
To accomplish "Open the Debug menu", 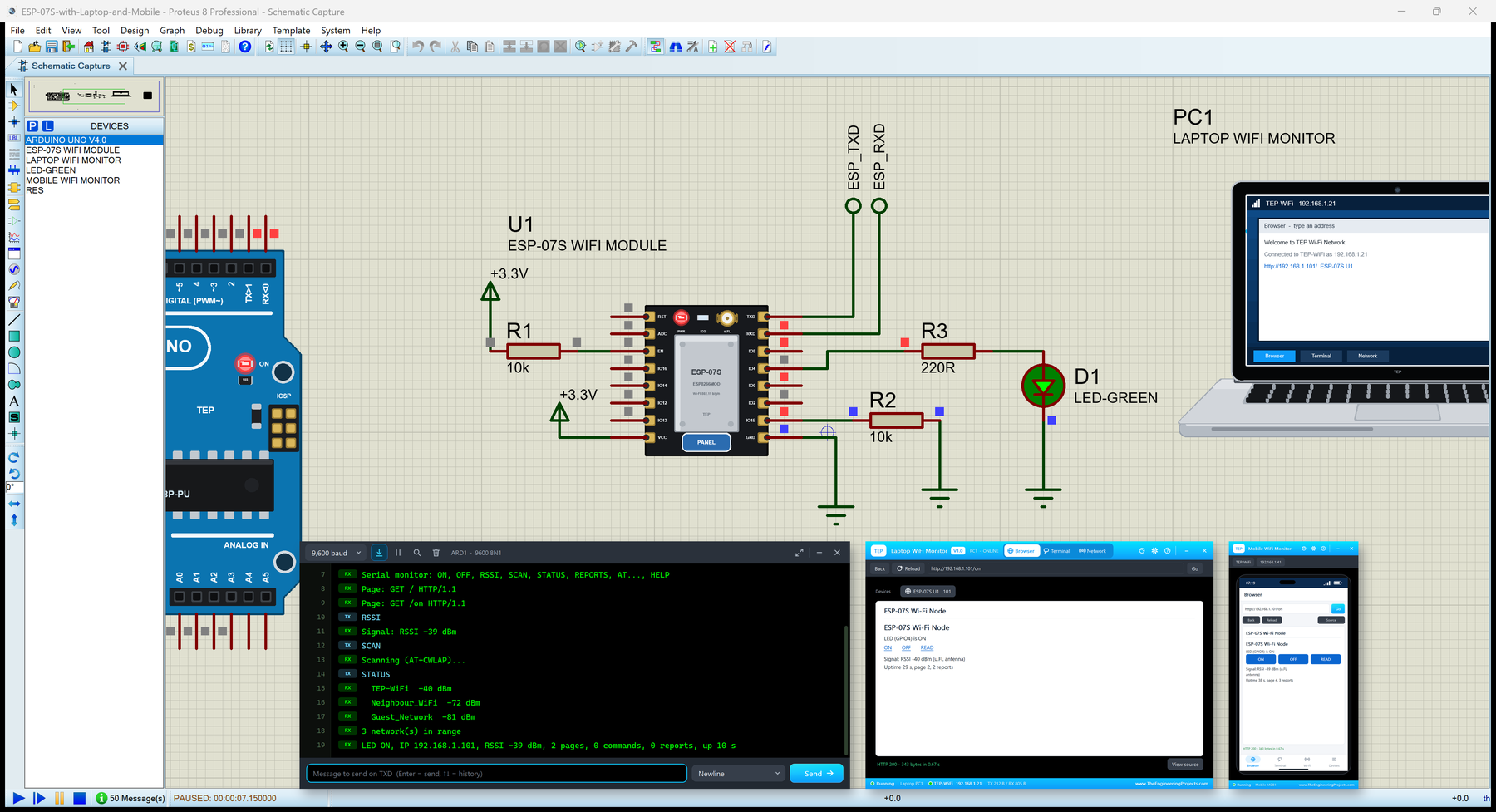I will [209, 30].
